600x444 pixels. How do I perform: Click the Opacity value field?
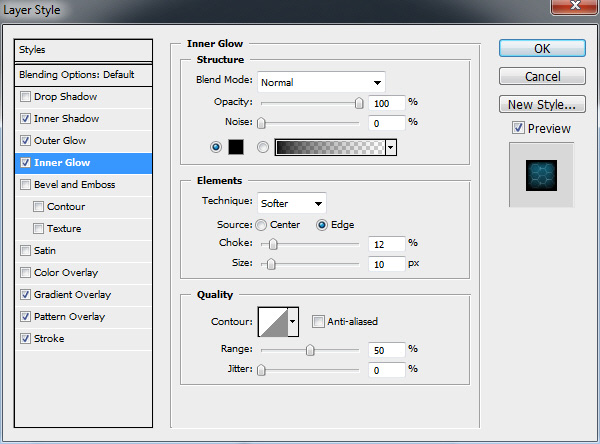coord(386,103)
